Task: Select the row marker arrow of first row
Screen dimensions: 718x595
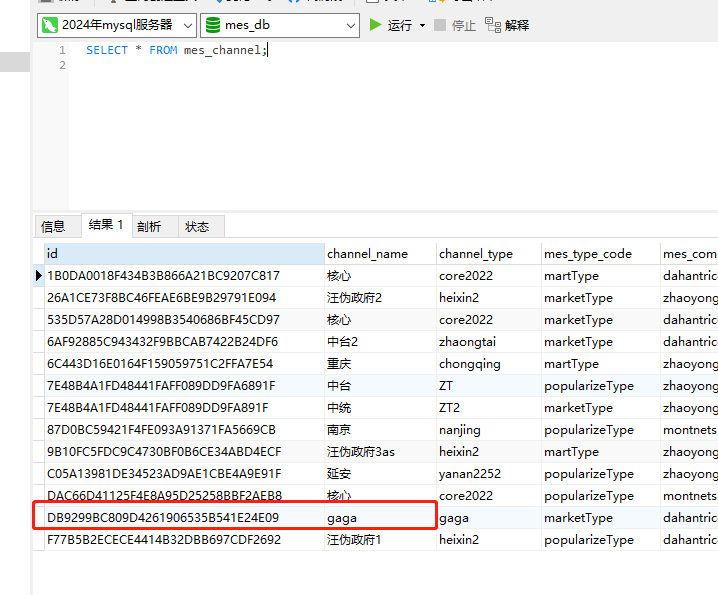Action: coord(39,276)
